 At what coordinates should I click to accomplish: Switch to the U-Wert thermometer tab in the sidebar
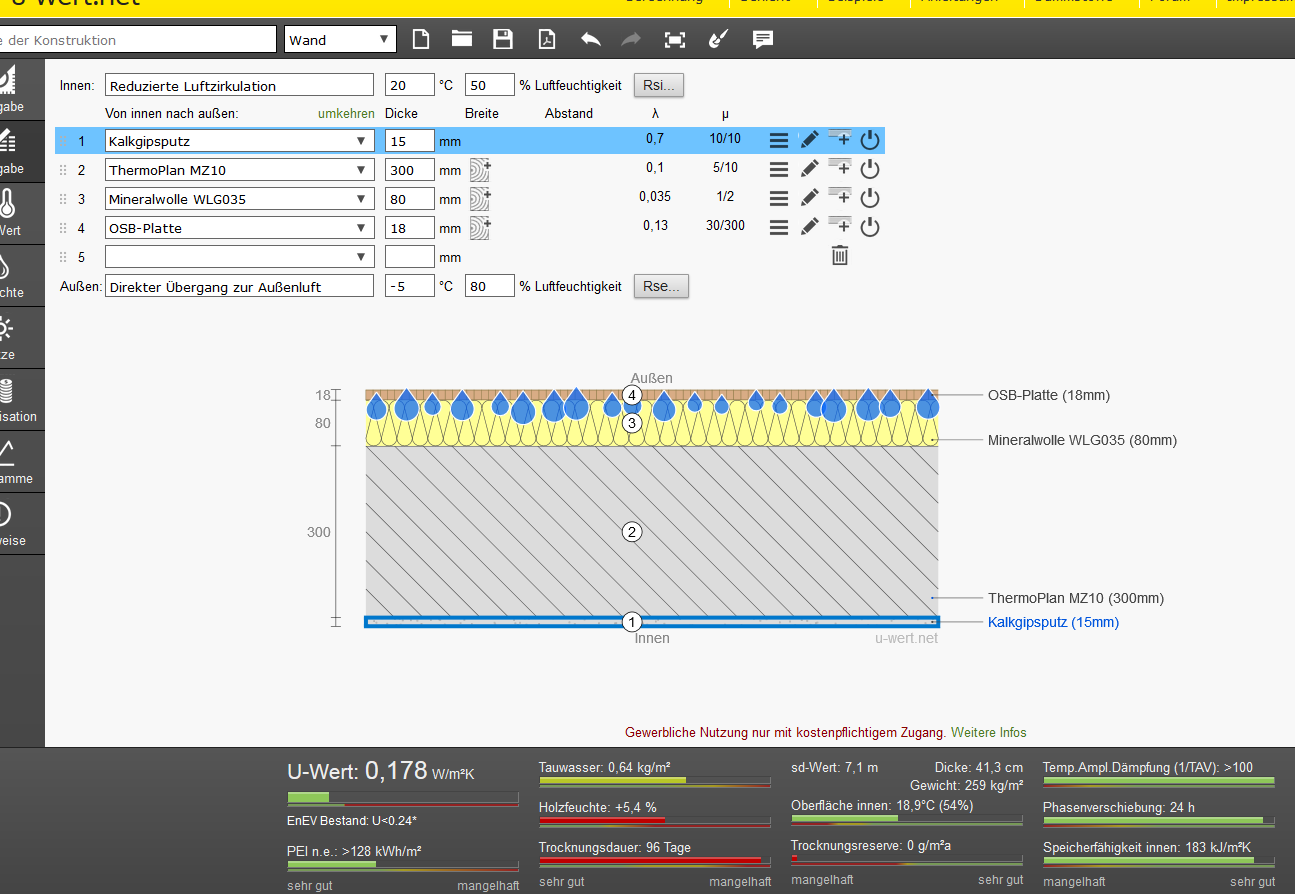click(x=8, y=212)
